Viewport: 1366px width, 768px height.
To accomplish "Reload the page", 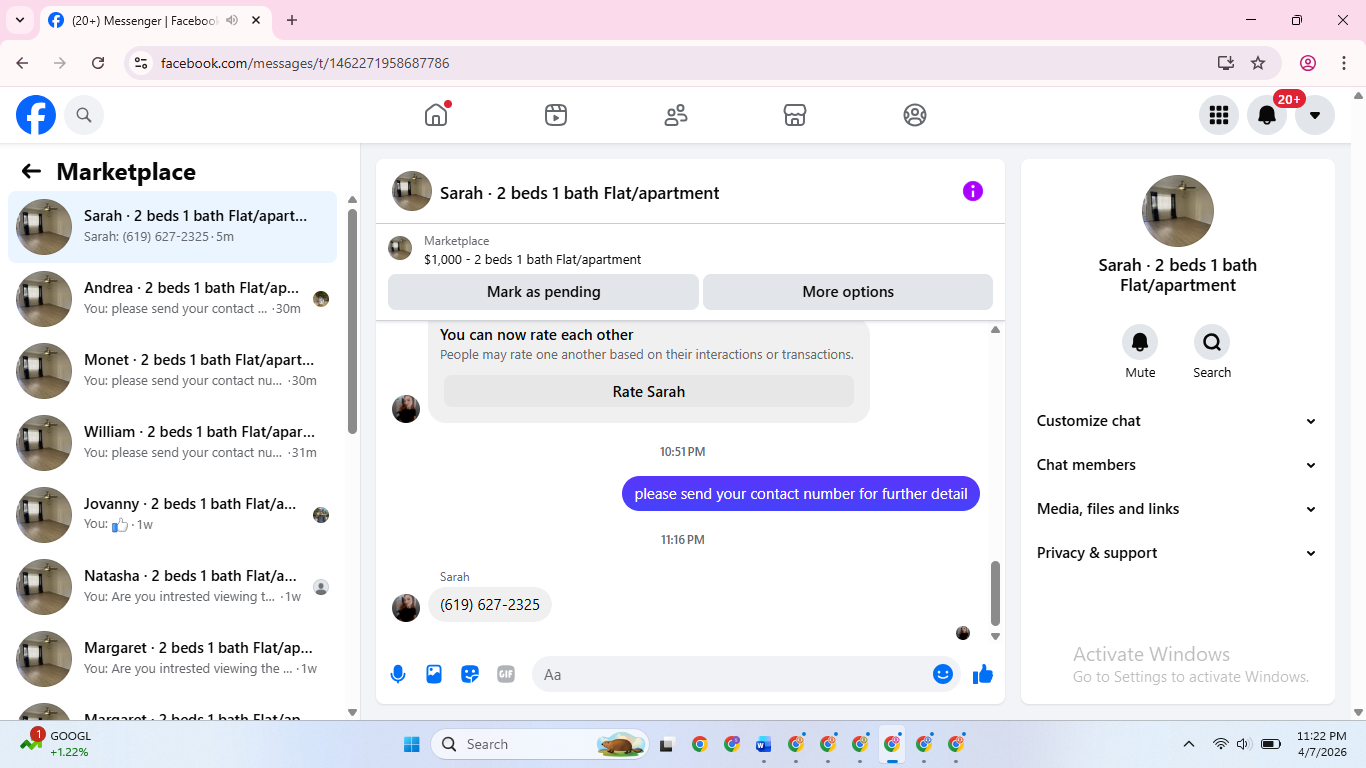I will 98,63.
